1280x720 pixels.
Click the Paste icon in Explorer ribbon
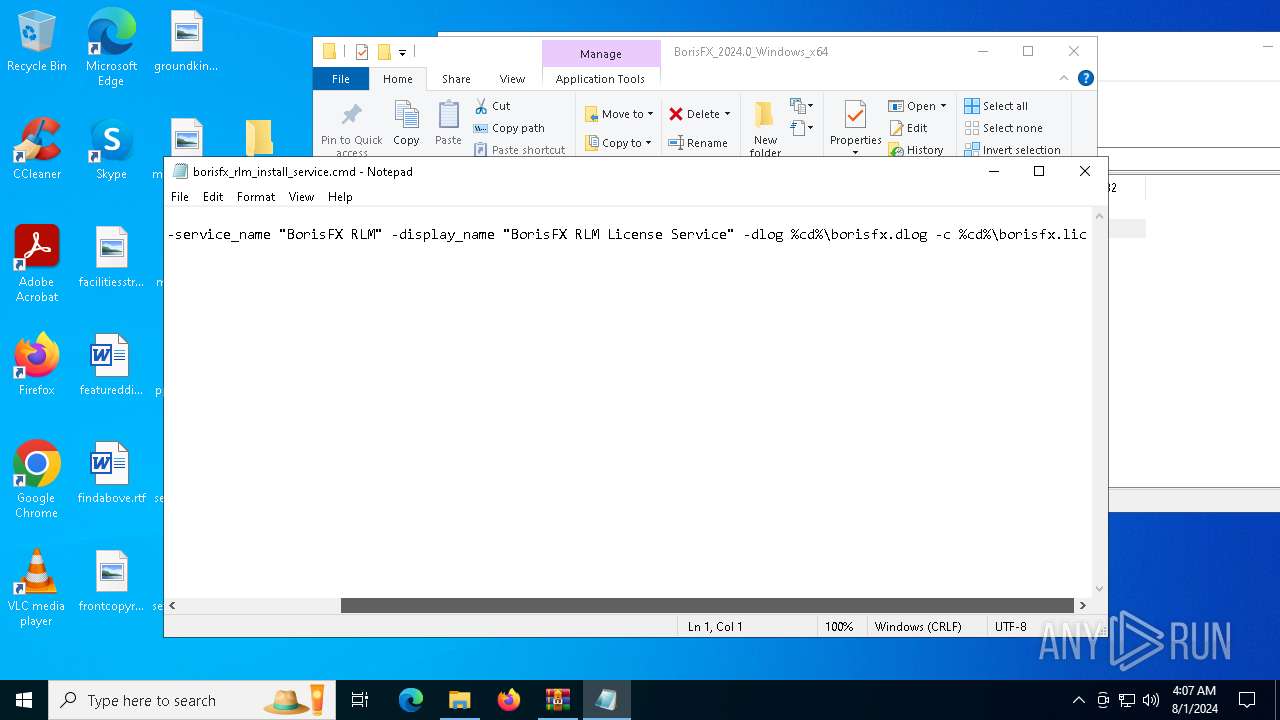448,123
